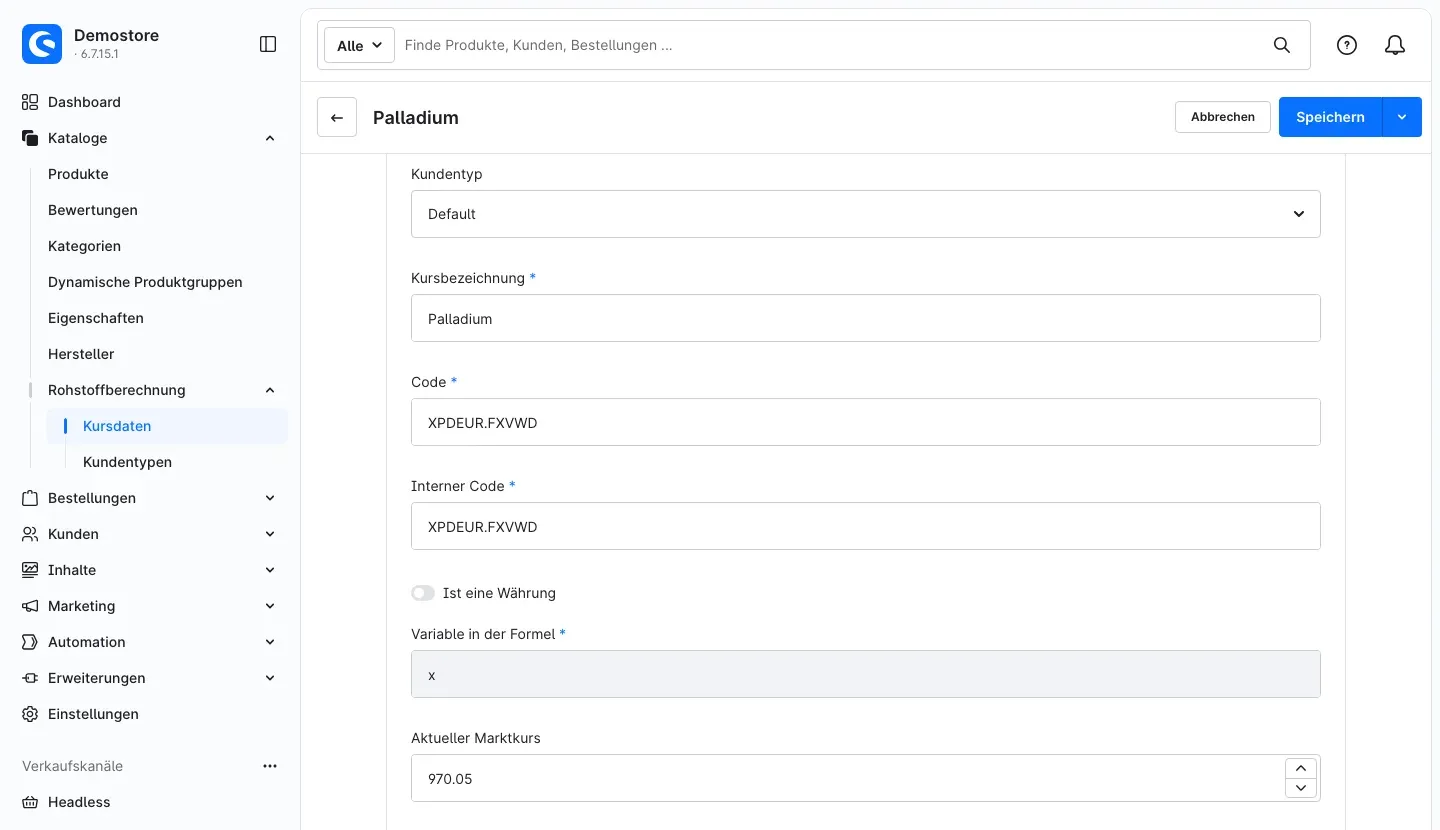Click the search magnifier icon
The height and width of the screenshot is (830, 1440).
click(1282, 45)
